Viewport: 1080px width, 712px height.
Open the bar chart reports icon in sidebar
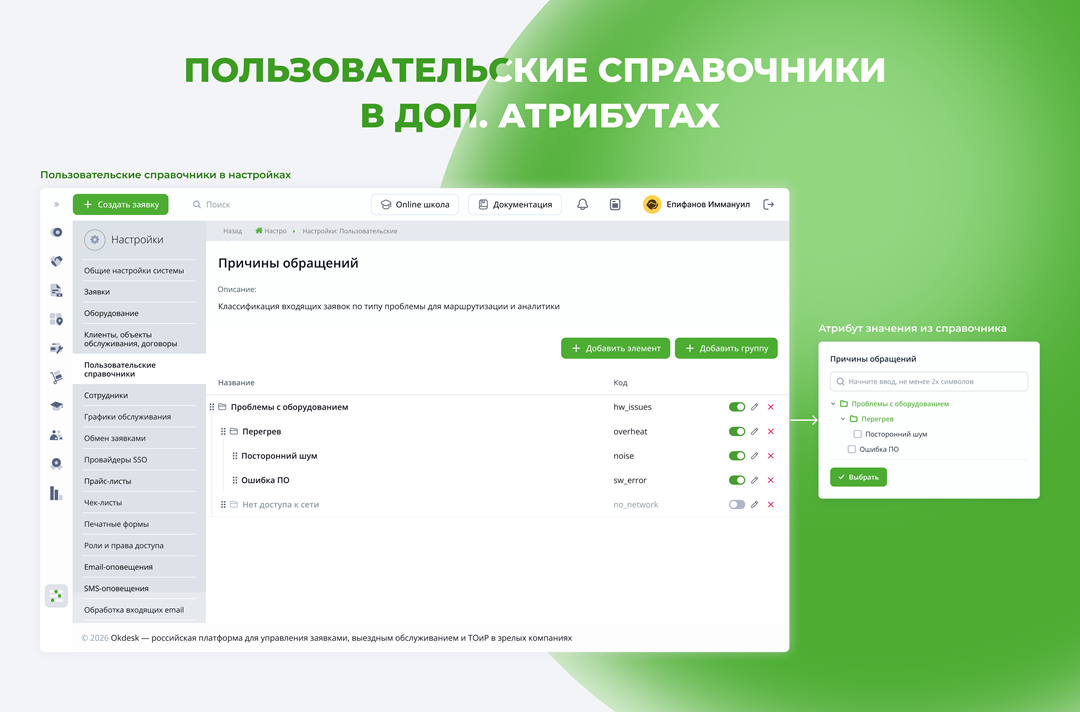pos(56,493)
